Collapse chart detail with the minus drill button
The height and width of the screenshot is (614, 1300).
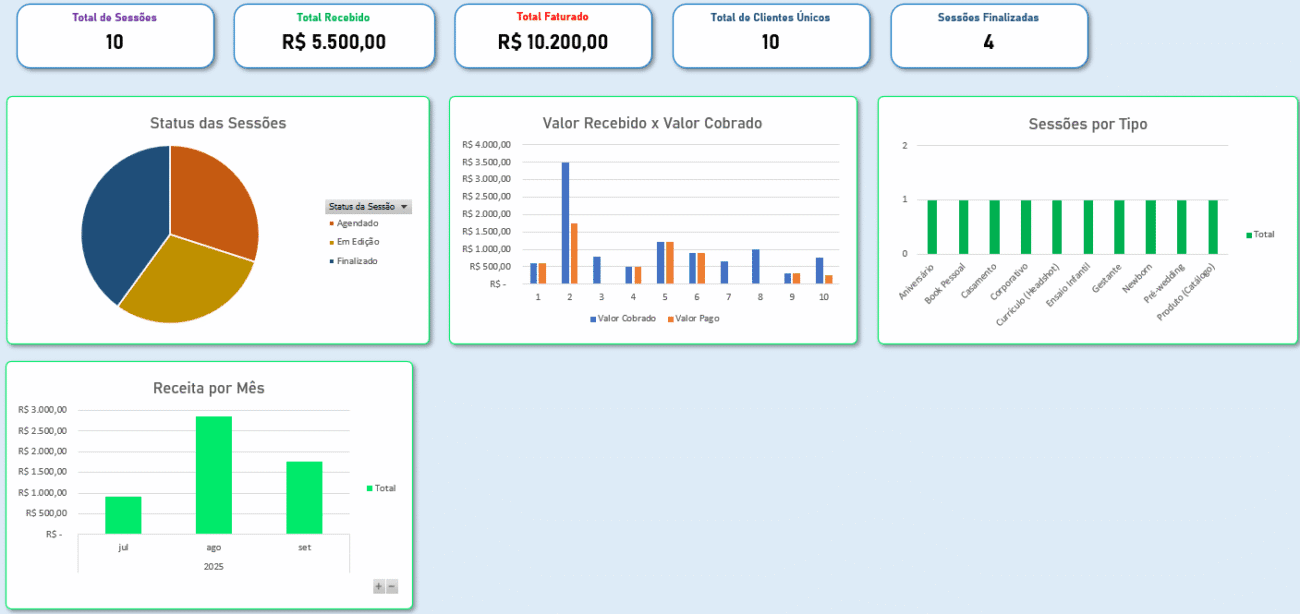coord(391,587)
